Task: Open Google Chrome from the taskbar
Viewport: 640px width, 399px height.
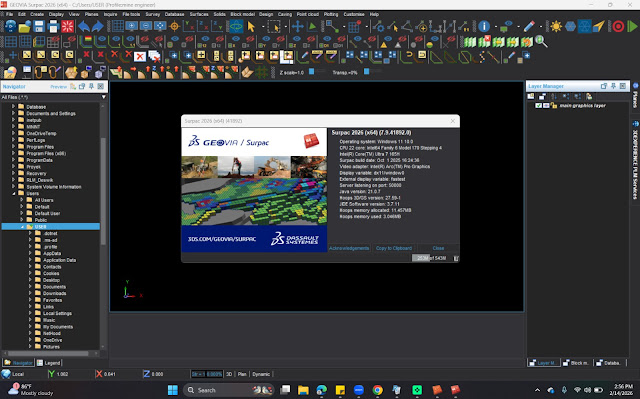Action: coord(378,390)
